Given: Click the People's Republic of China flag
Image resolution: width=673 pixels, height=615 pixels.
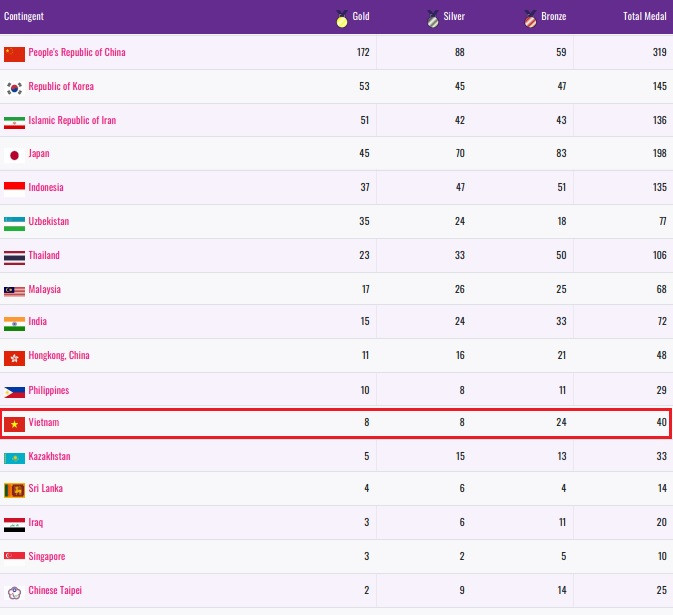Looking at the screenshot, I should click(x=14, y=53).
